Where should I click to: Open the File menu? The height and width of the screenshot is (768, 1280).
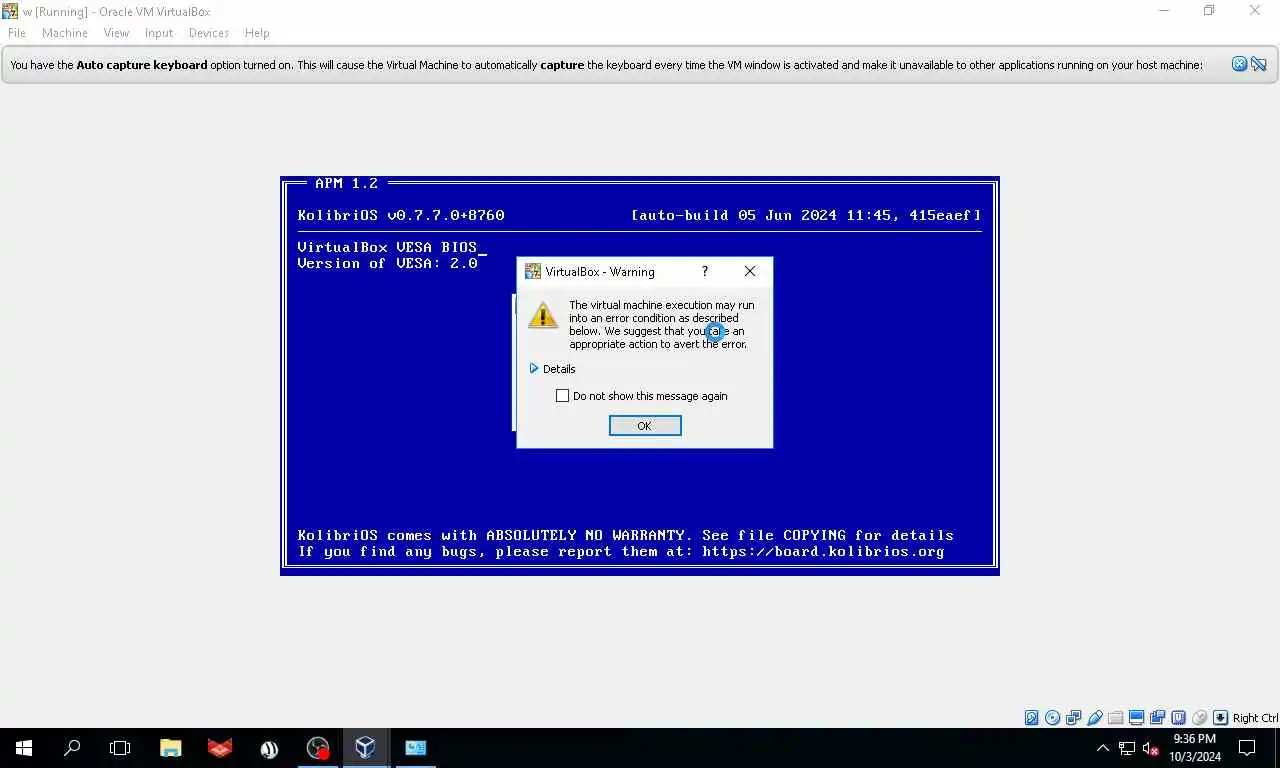(17, 33)
